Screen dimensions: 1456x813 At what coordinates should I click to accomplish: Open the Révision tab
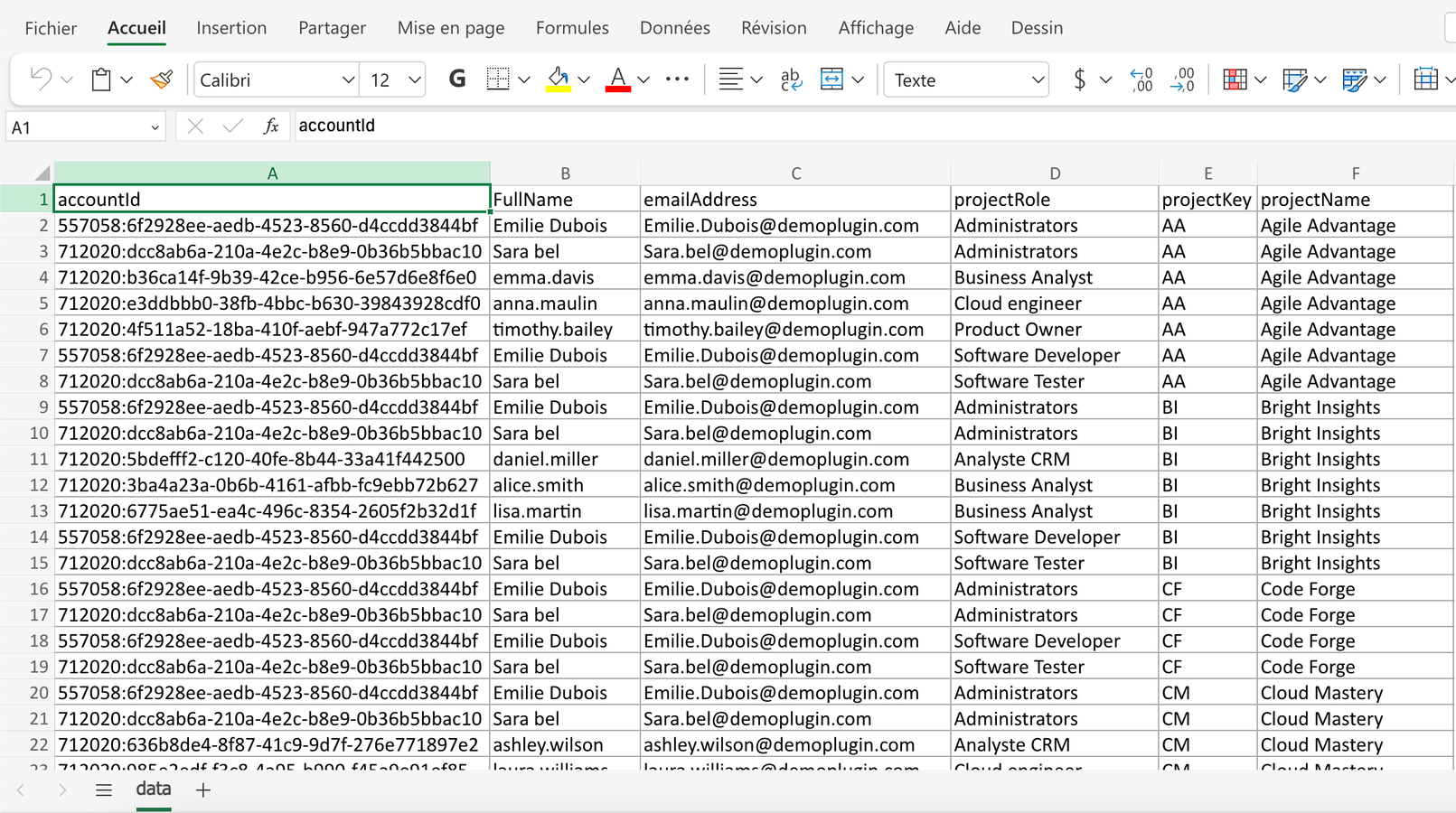click(774, 28)
